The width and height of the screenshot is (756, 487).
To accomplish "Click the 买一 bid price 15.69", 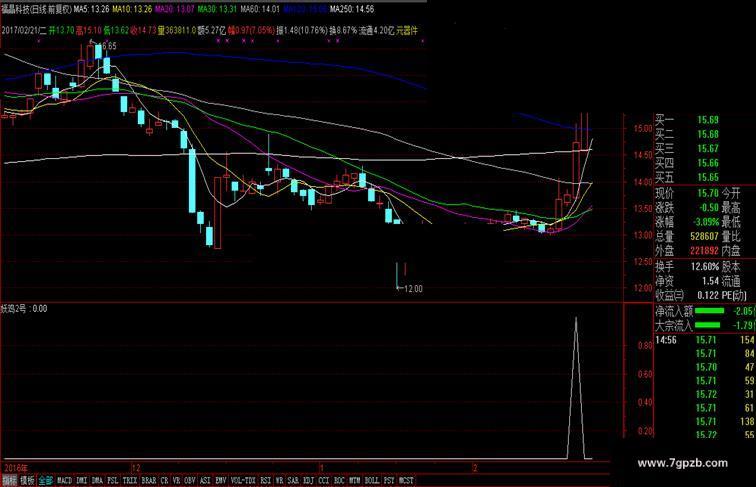I will (708, 120).
